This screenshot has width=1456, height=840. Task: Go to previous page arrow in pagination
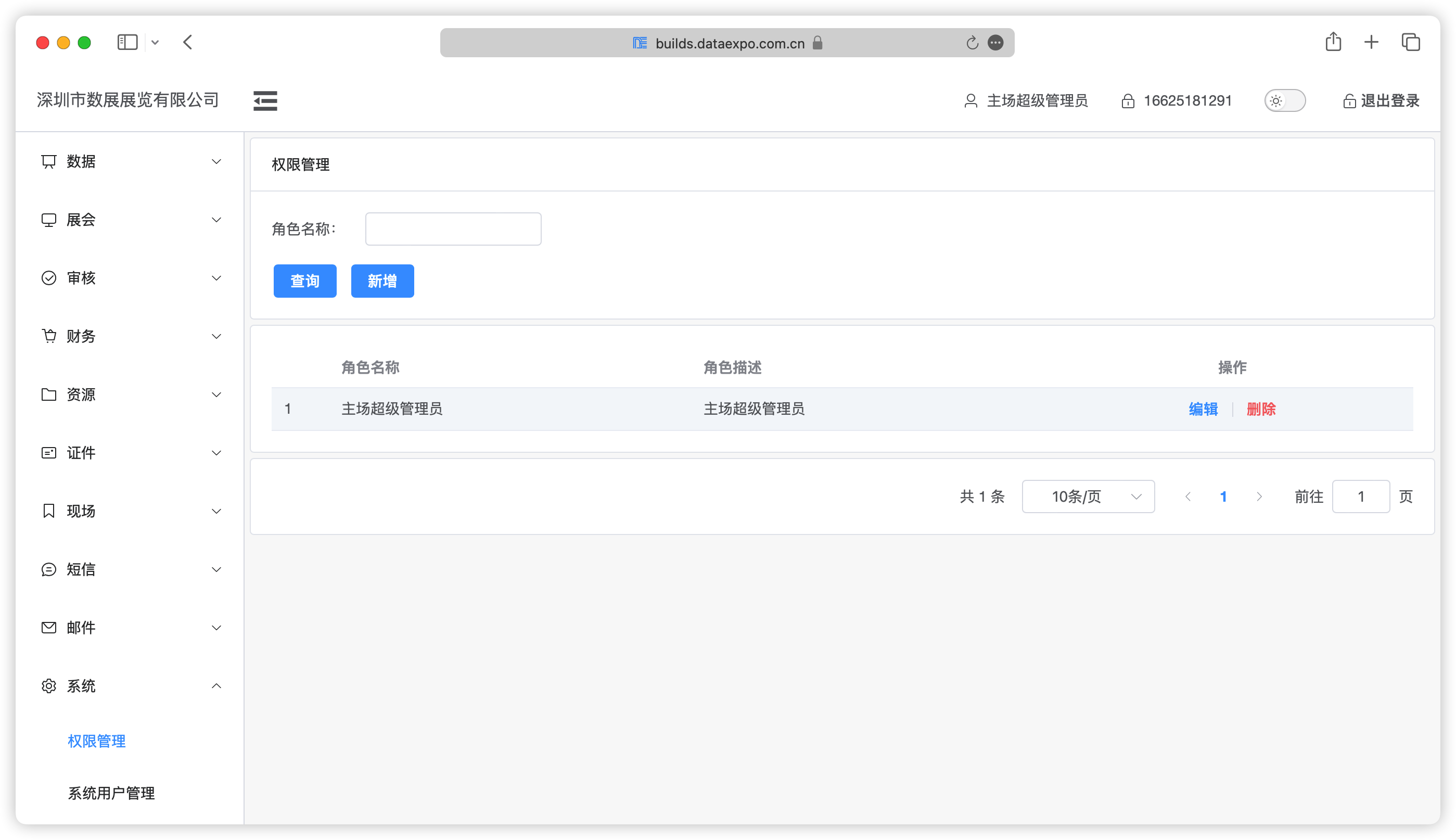point(1188,497)
